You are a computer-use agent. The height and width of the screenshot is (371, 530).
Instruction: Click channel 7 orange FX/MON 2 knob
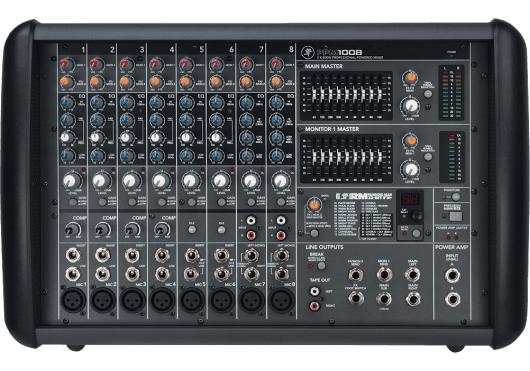coord(246,82)
